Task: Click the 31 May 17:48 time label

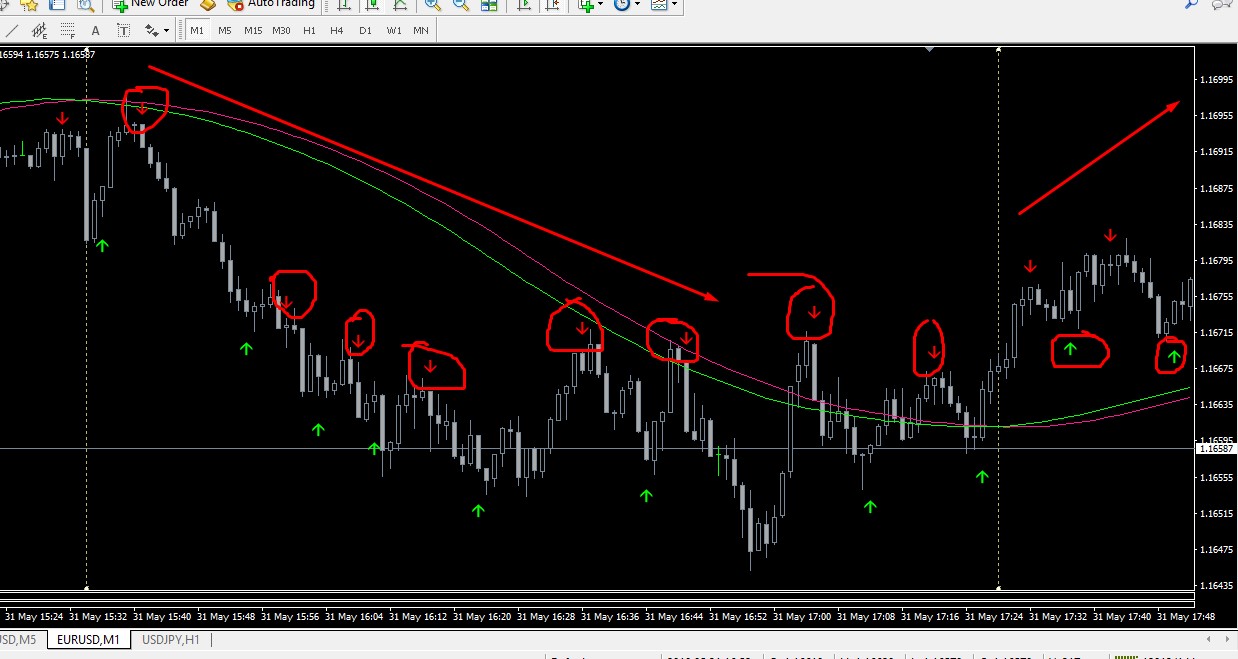Action: click(1186, 617)
